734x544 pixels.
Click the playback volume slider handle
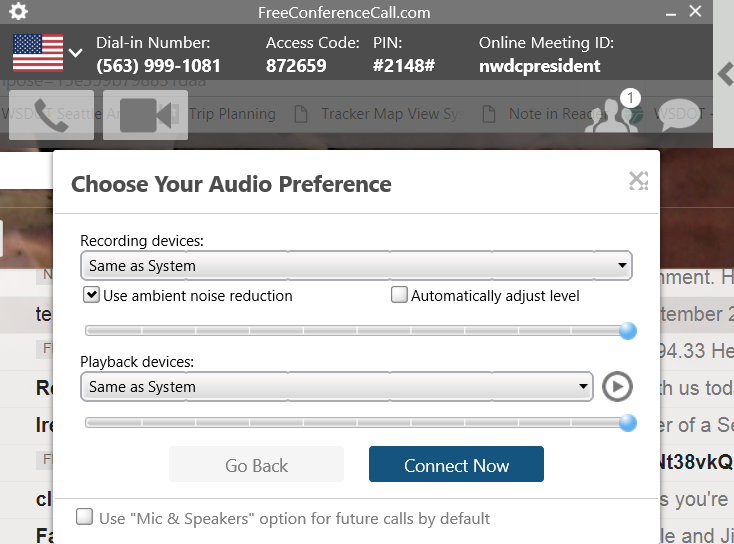point(628,423)
